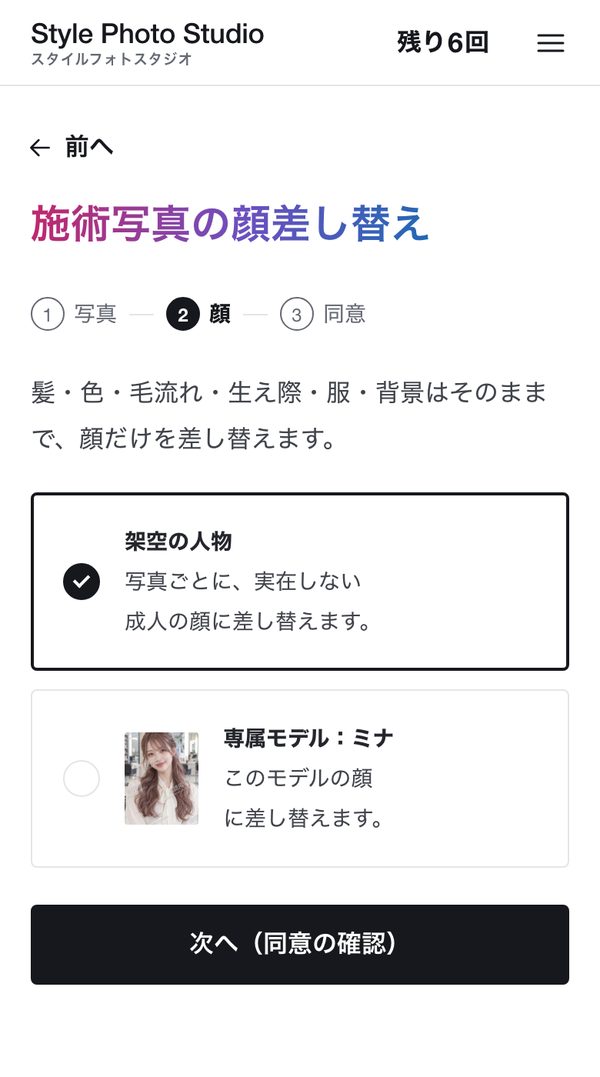Click このモデルの顔に差し替えます description
This screenshot has width=600, height=1077.
pos(303,798)
